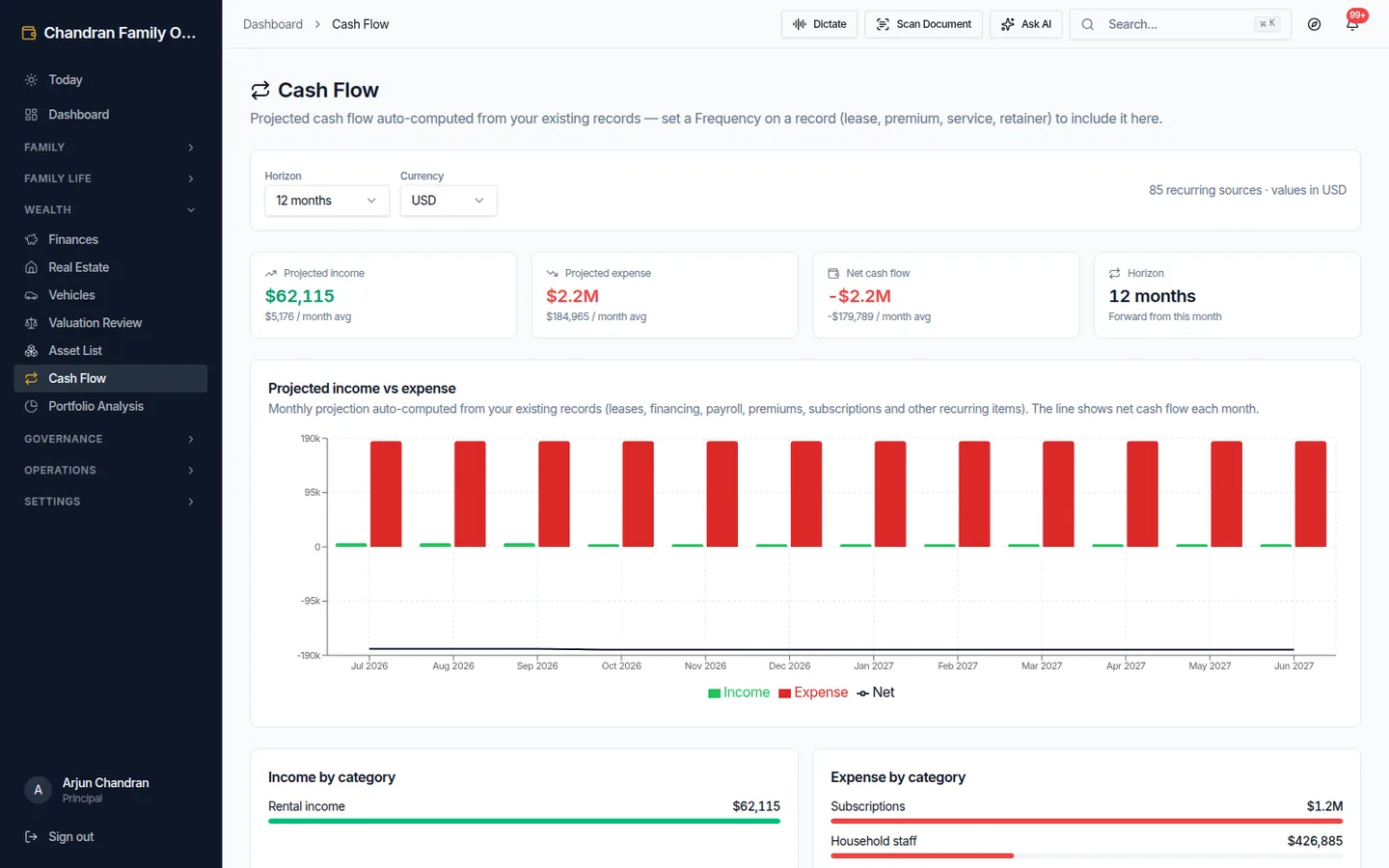
Task: Click the Portfolio Analysis pie chart icon
Action: (x=31, y=406)
